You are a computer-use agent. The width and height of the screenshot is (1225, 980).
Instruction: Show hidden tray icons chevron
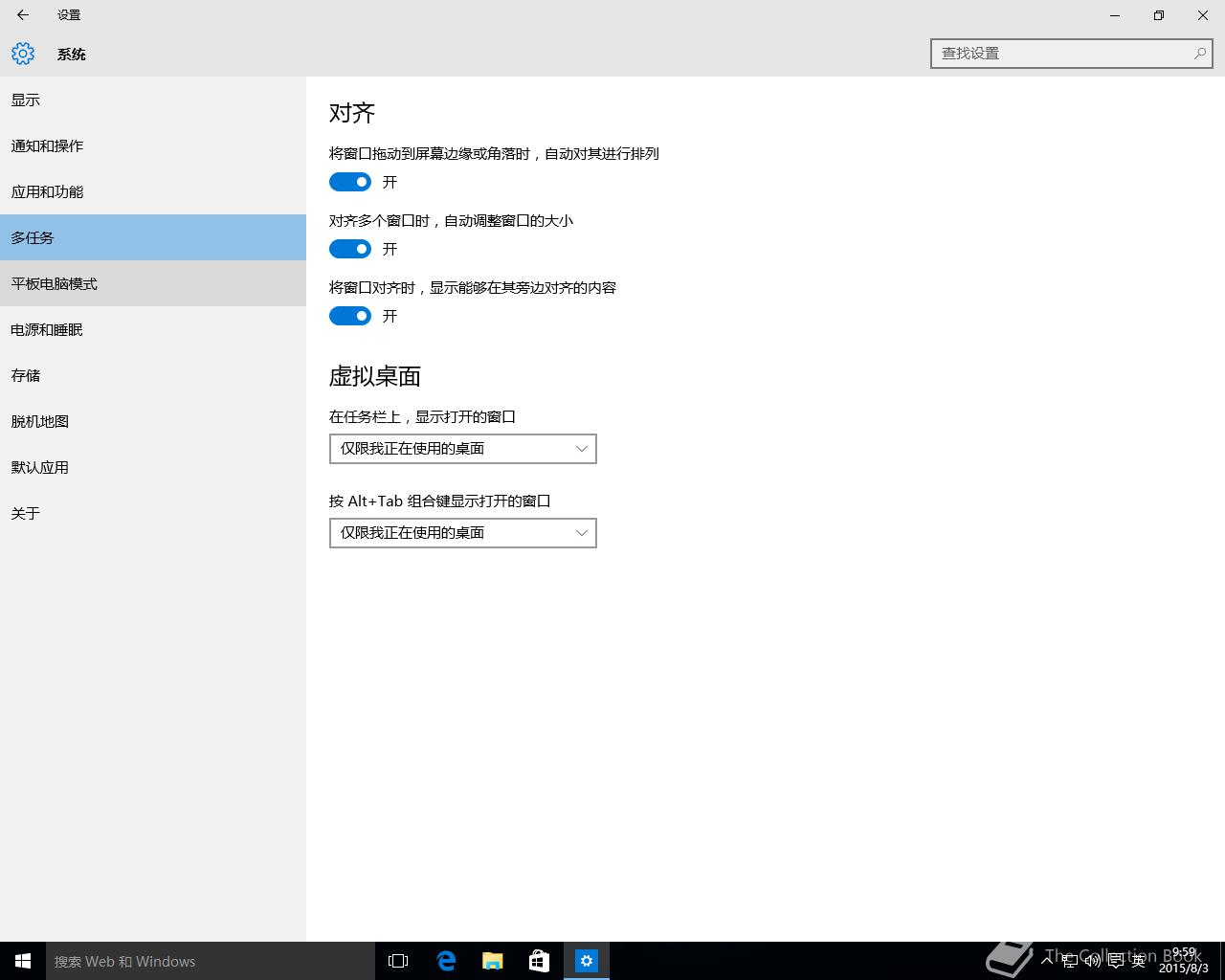[1048, 961]
